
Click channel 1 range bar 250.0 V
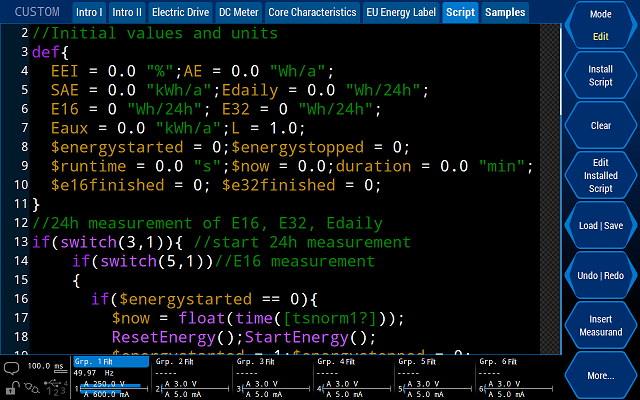tap(110, 384)
